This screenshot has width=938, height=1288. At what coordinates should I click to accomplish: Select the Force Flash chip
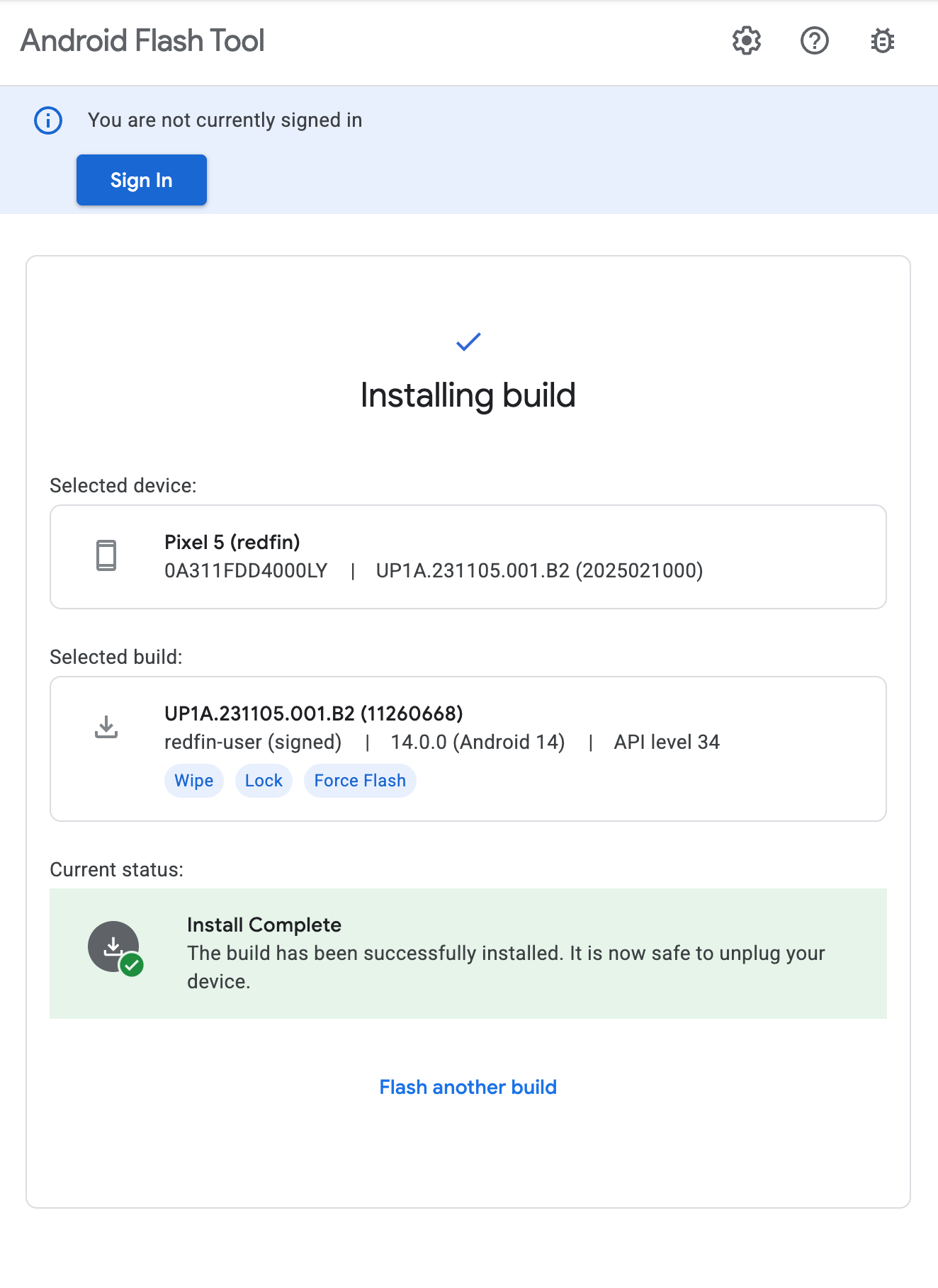pos(360,781)
